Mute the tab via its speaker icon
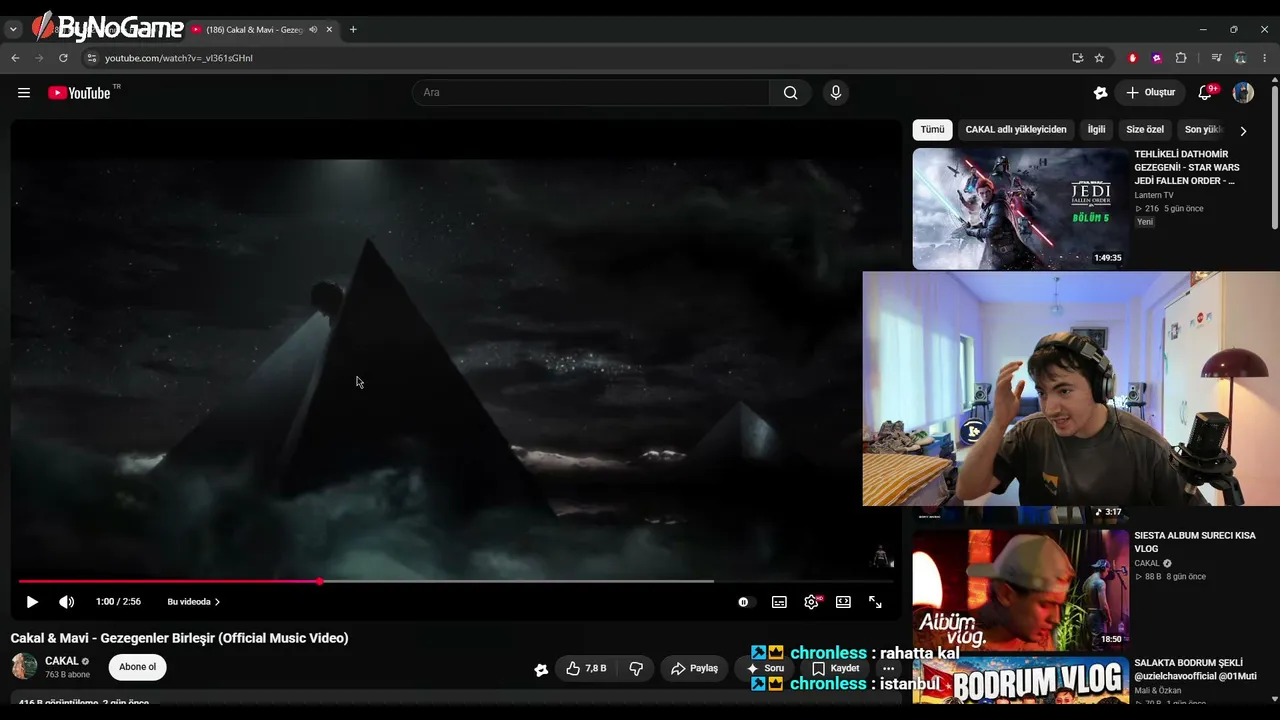The height and width of the screenshot is (720, 1280). 313,30
